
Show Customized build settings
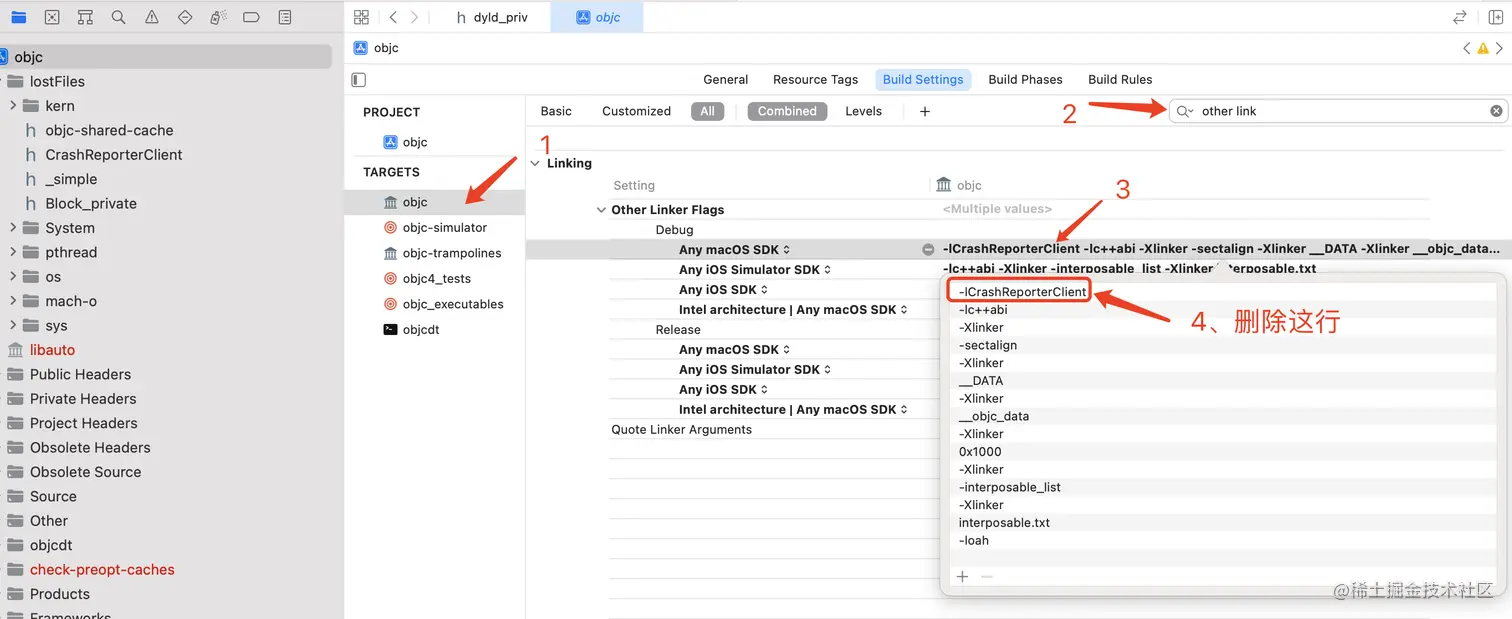(636, 111)
